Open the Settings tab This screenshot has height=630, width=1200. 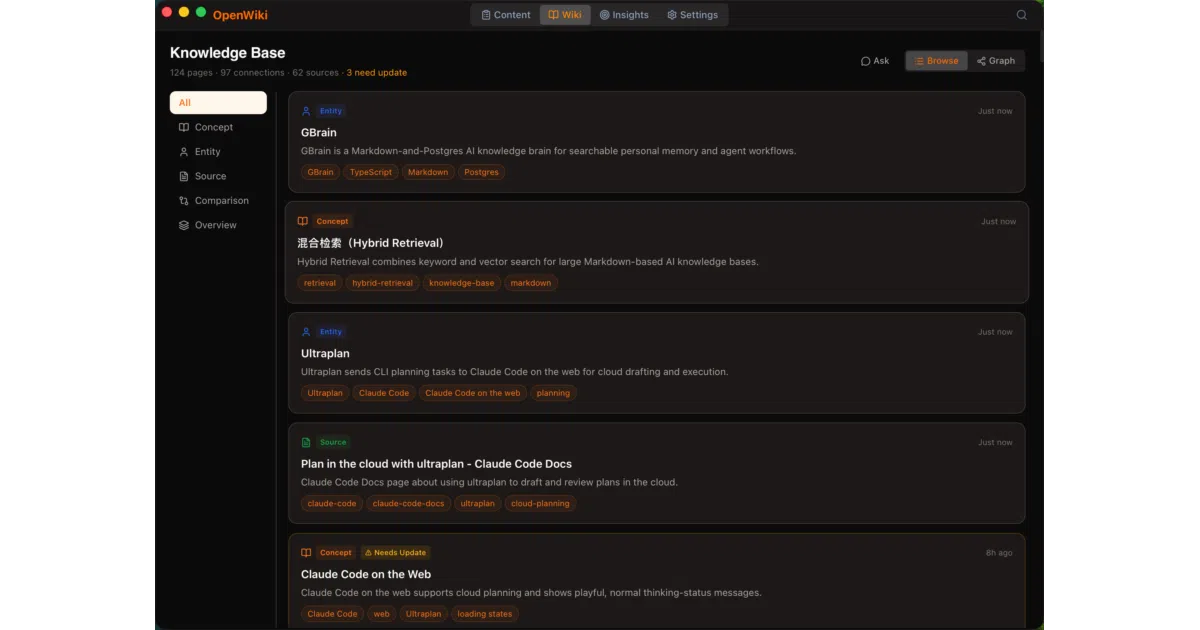tap(693, 15)
